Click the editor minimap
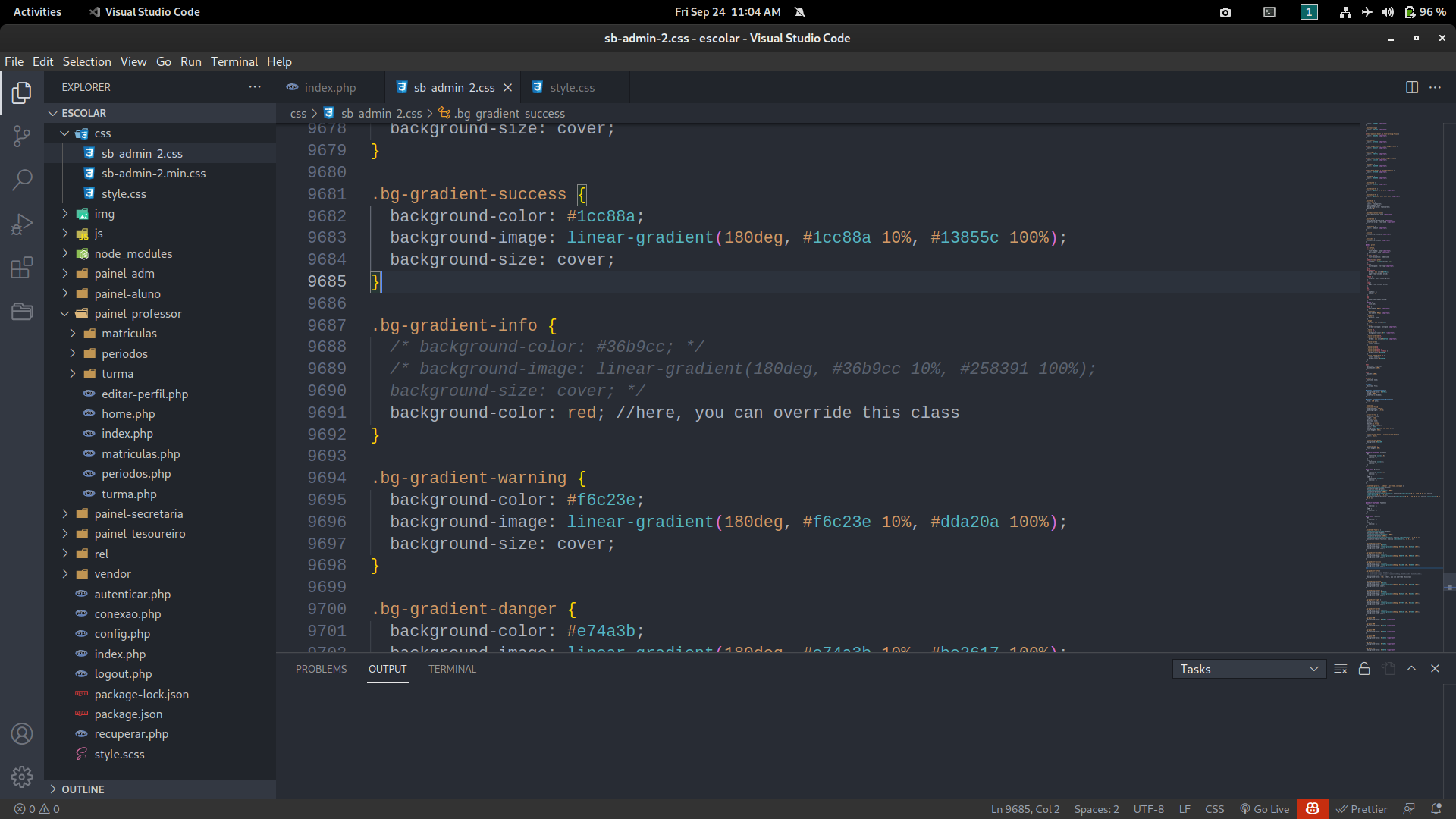 point(1401,387)
